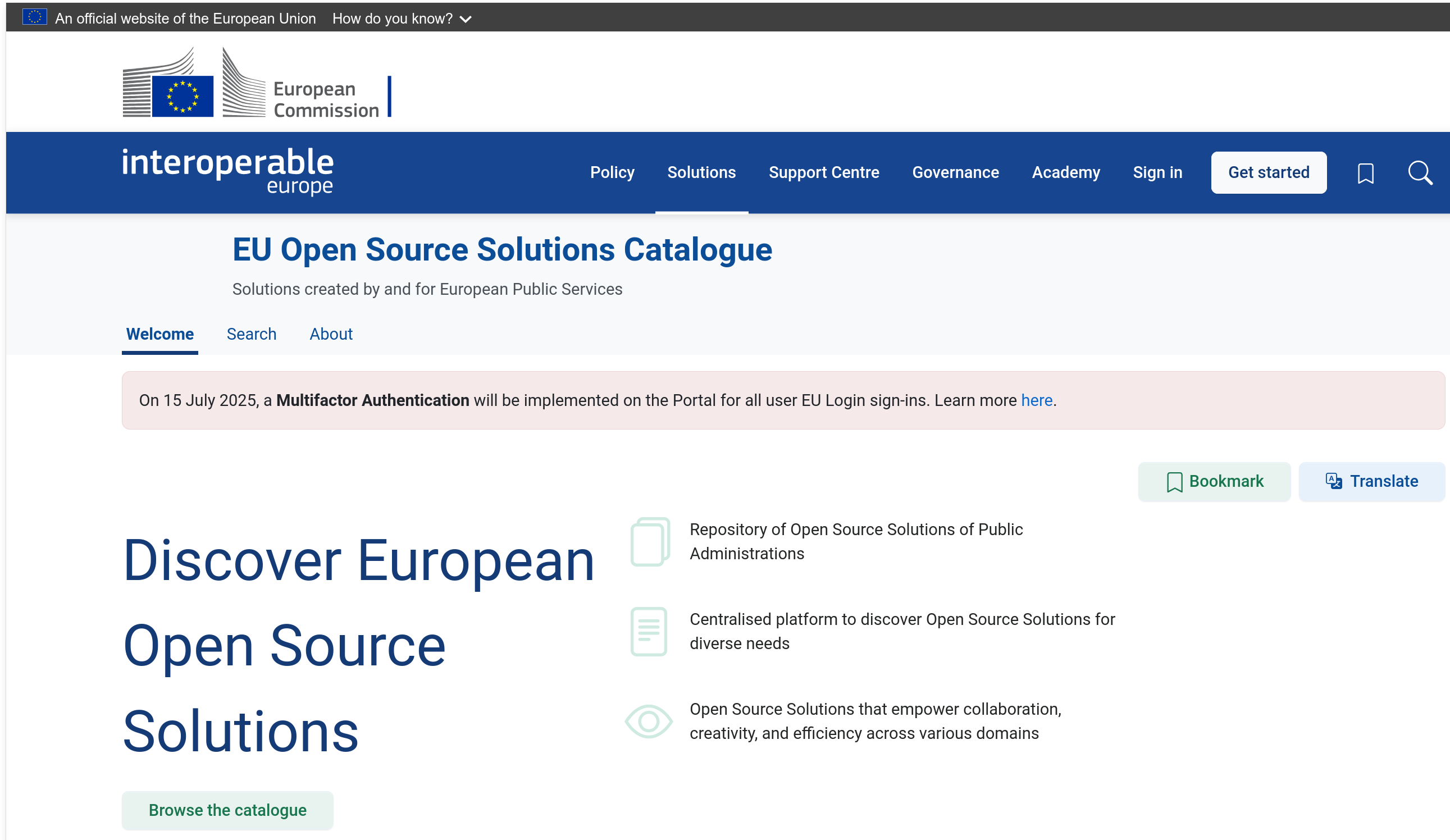Expand the 'How do you know?' dropdown

click(x=402, y=19)
